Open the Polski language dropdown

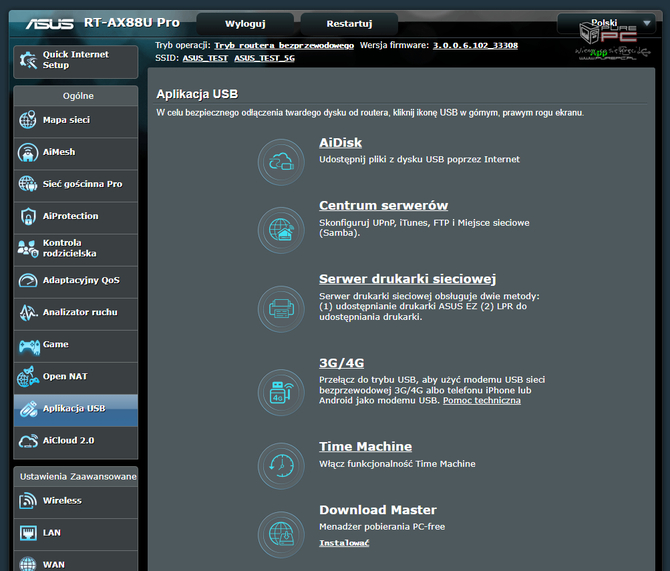[x=606, y=23]
